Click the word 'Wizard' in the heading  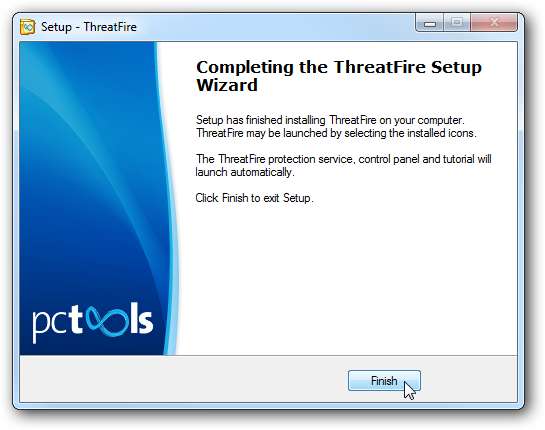(x=227, y=85)
